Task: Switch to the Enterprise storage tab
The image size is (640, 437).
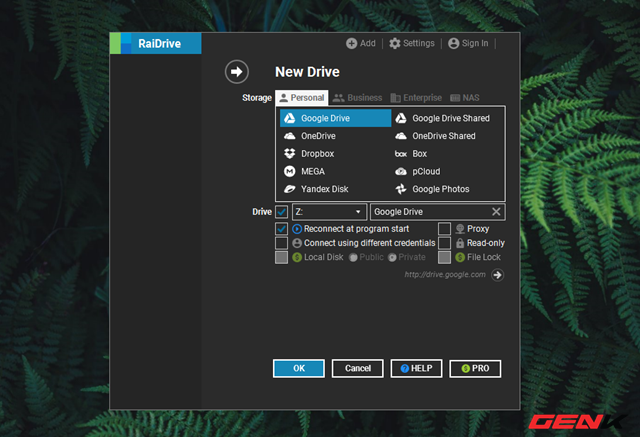Action: (x=416, y=98)
